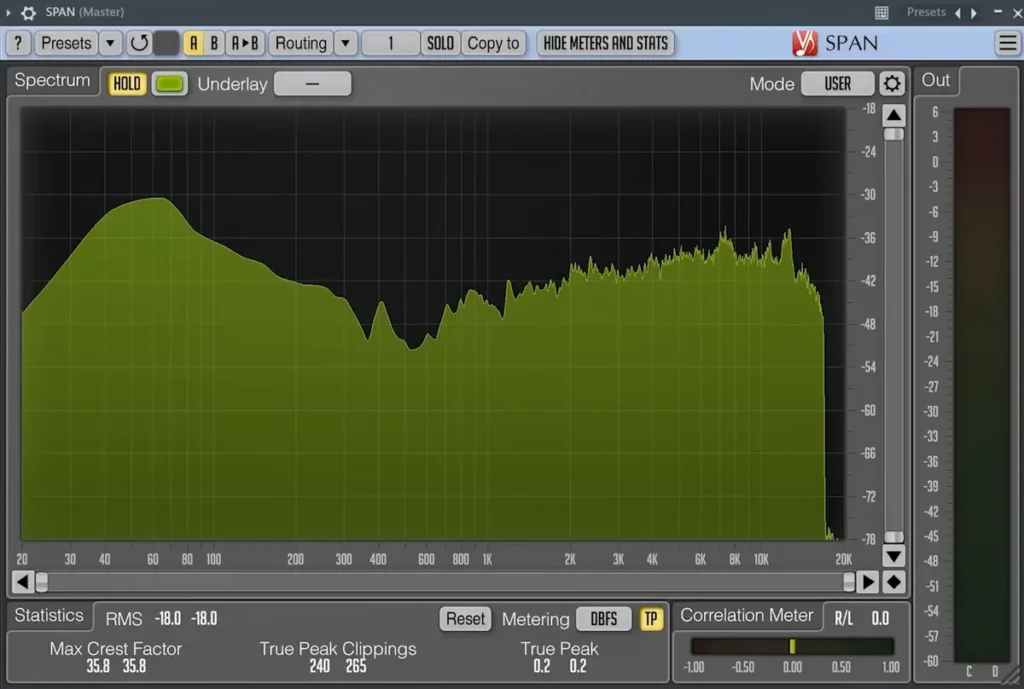Viewport: 1024px width, 689px height.
Task: Click the diamond reset-zoom icon
Action: (x=894, y=582)
